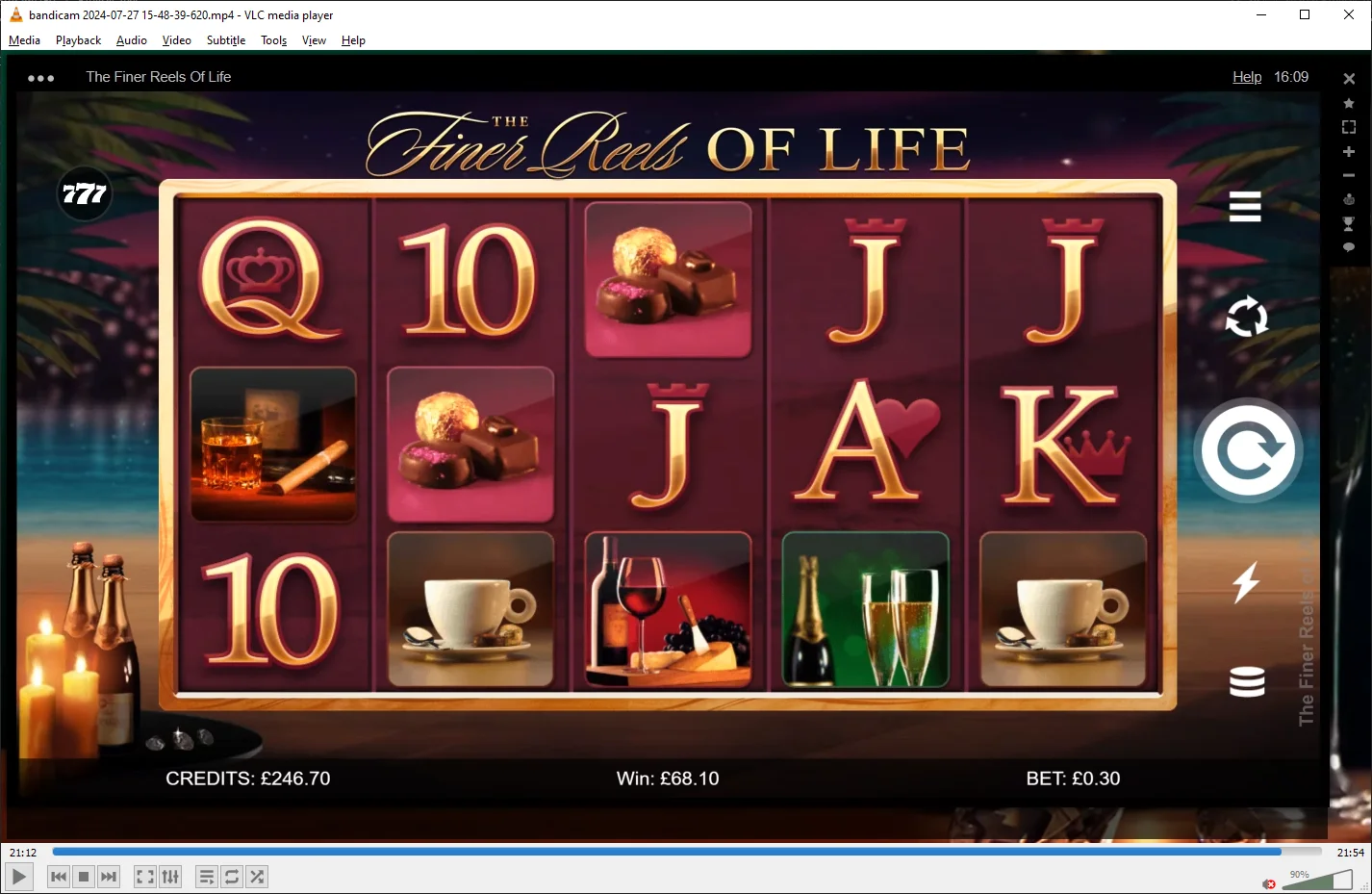Screen dimensions: 1372x894
Task: Start playback with the VLC play button
Action: pyautogui.click(x=19, y=877)
